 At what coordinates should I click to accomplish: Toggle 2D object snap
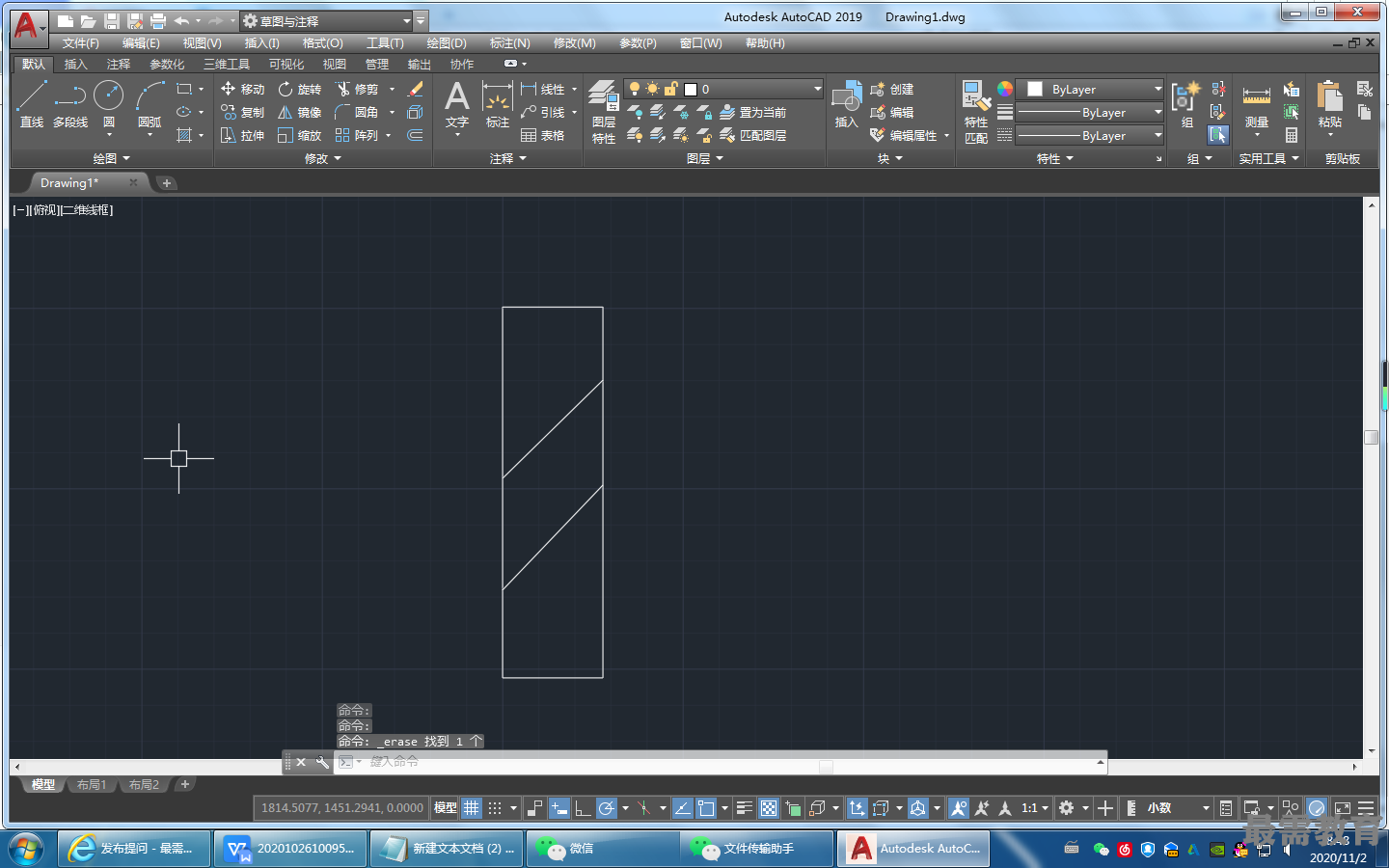pyautogui.click(x=706, y=808)
